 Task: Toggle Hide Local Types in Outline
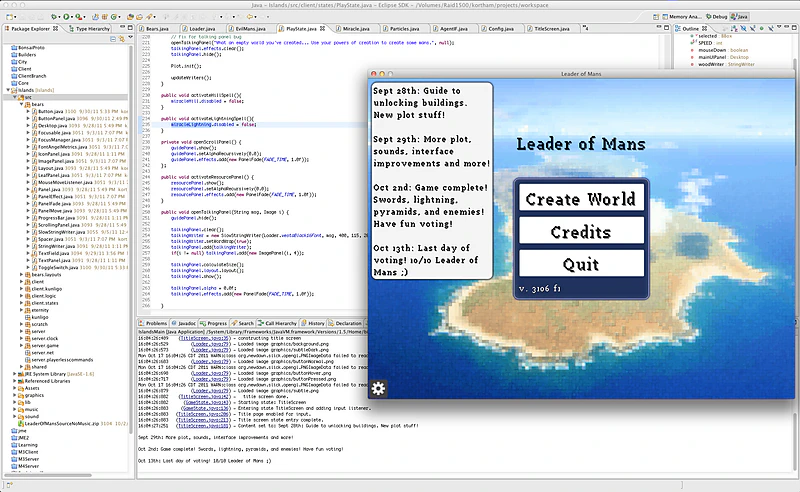tap(771, 29)
